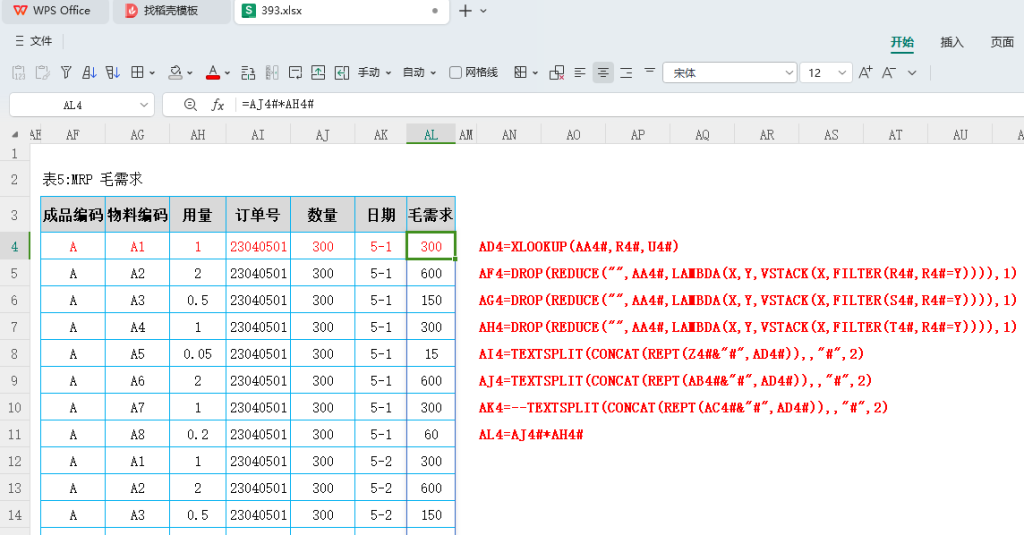Click usage cell 0.05
This screenshot has width=1024, height=535.
(198, 354)
